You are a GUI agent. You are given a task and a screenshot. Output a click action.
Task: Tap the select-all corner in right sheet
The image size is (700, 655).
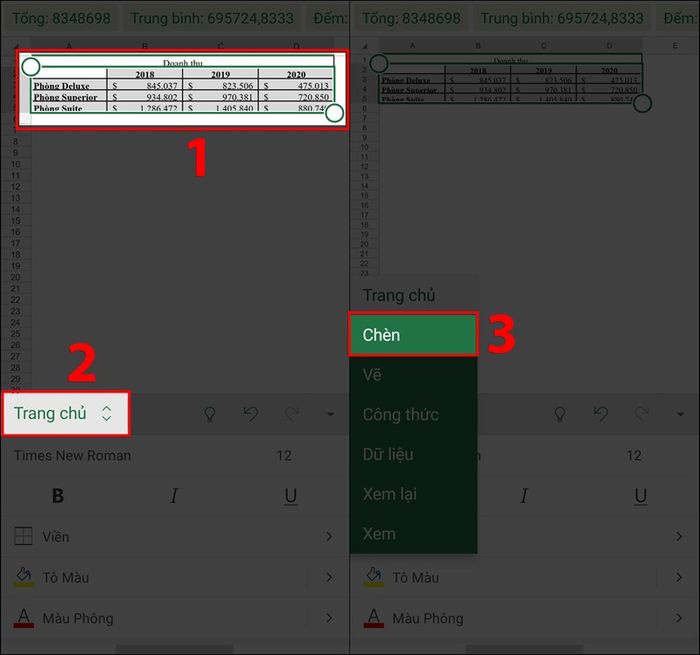tap(365, 46)
